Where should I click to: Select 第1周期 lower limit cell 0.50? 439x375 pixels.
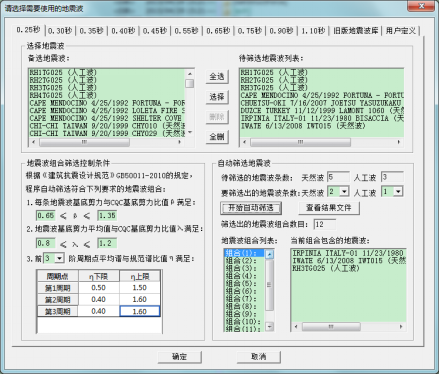(x=99, y=288)
